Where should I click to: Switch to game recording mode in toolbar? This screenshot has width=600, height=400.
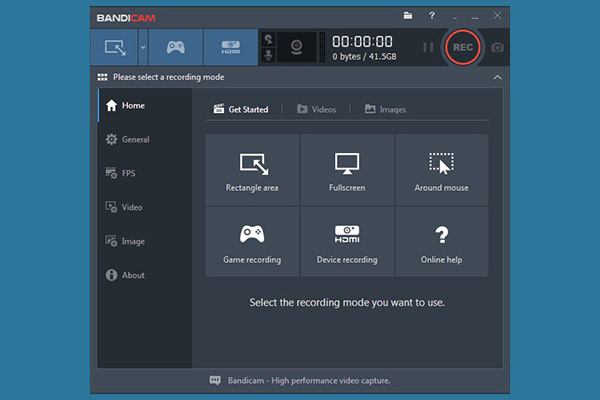pyautogui.click(x=176, y=47)
